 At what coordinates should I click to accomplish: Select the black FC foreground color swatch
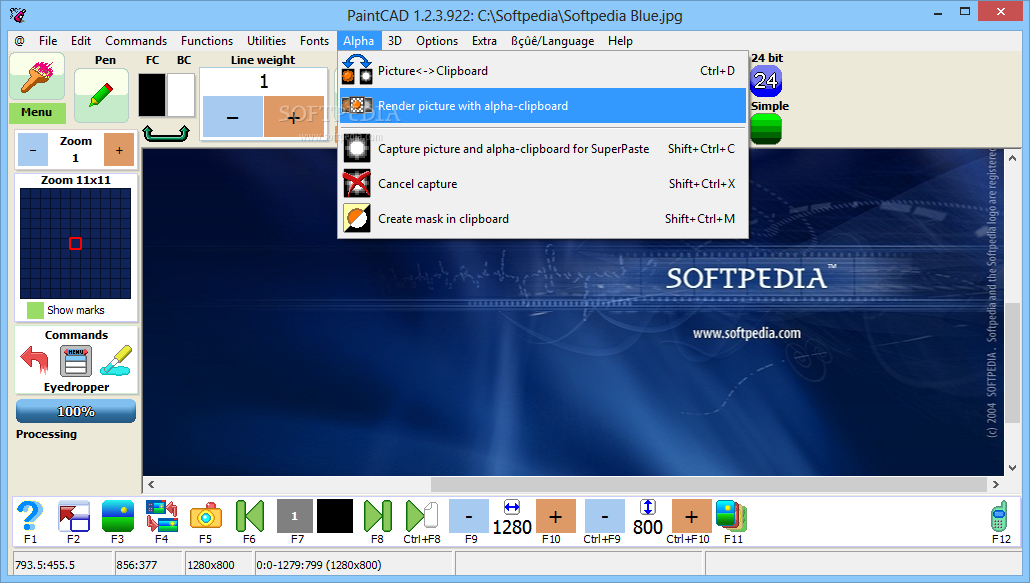pyautogui.click(x=152, y=95)
